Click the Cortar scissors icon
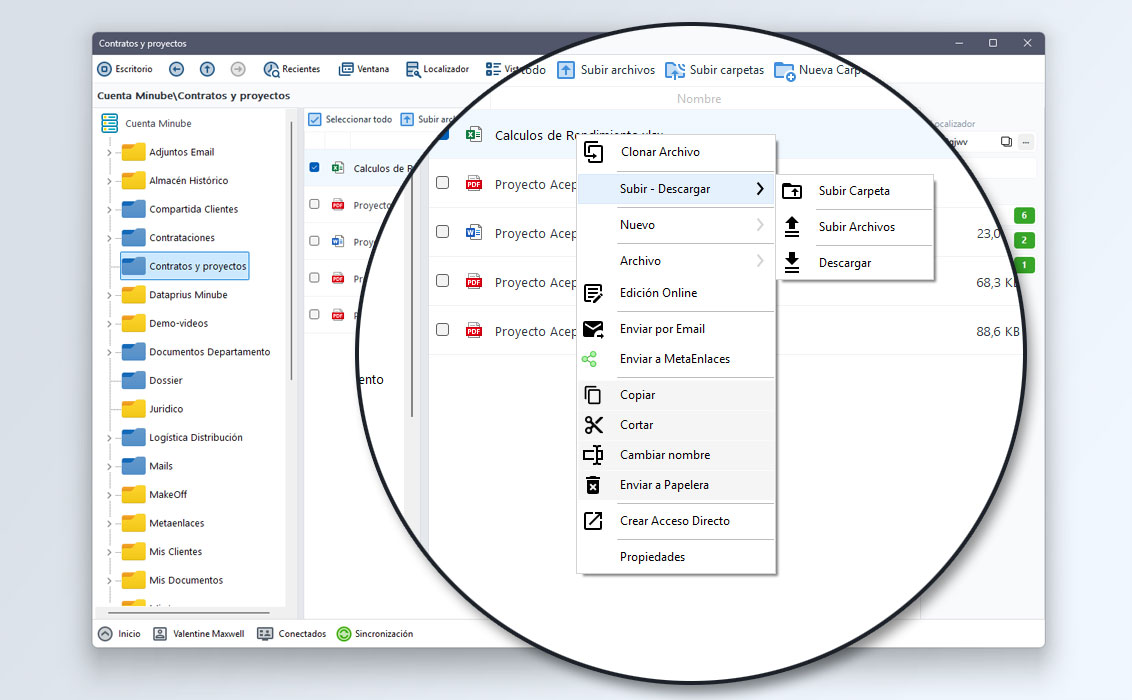1132x700 pixels. click(593, 425)
